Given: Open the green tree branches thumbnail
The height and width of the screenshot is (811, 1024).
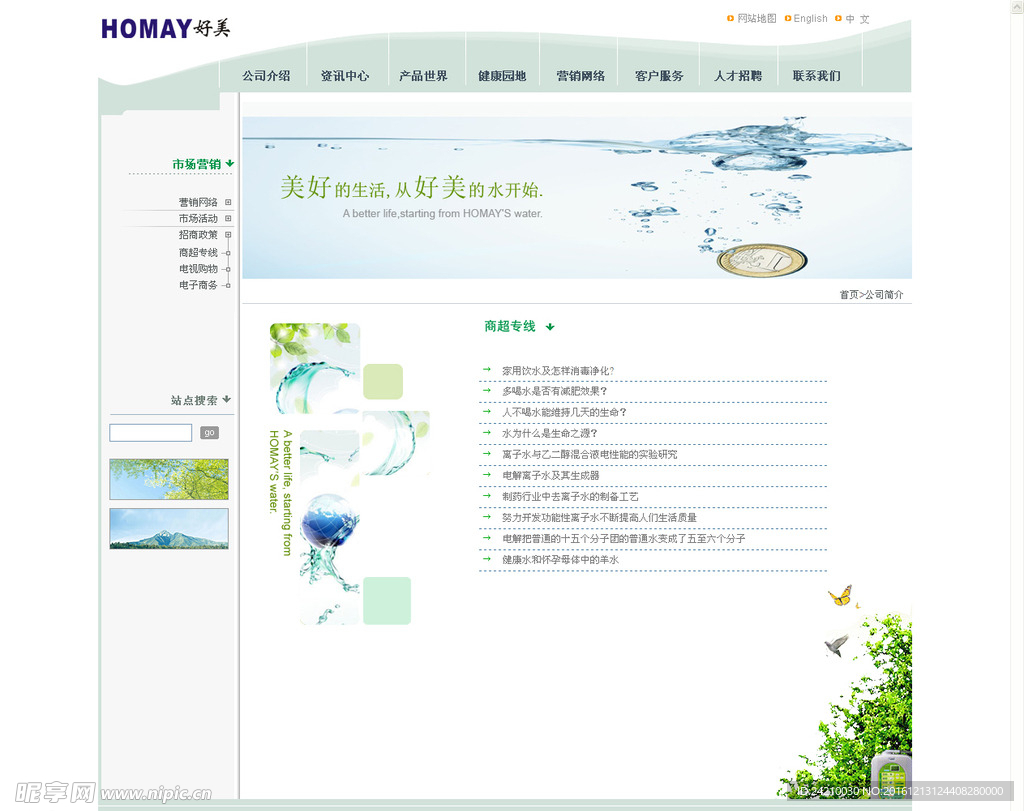Looking at the screenshot, I should click(169, 479).
